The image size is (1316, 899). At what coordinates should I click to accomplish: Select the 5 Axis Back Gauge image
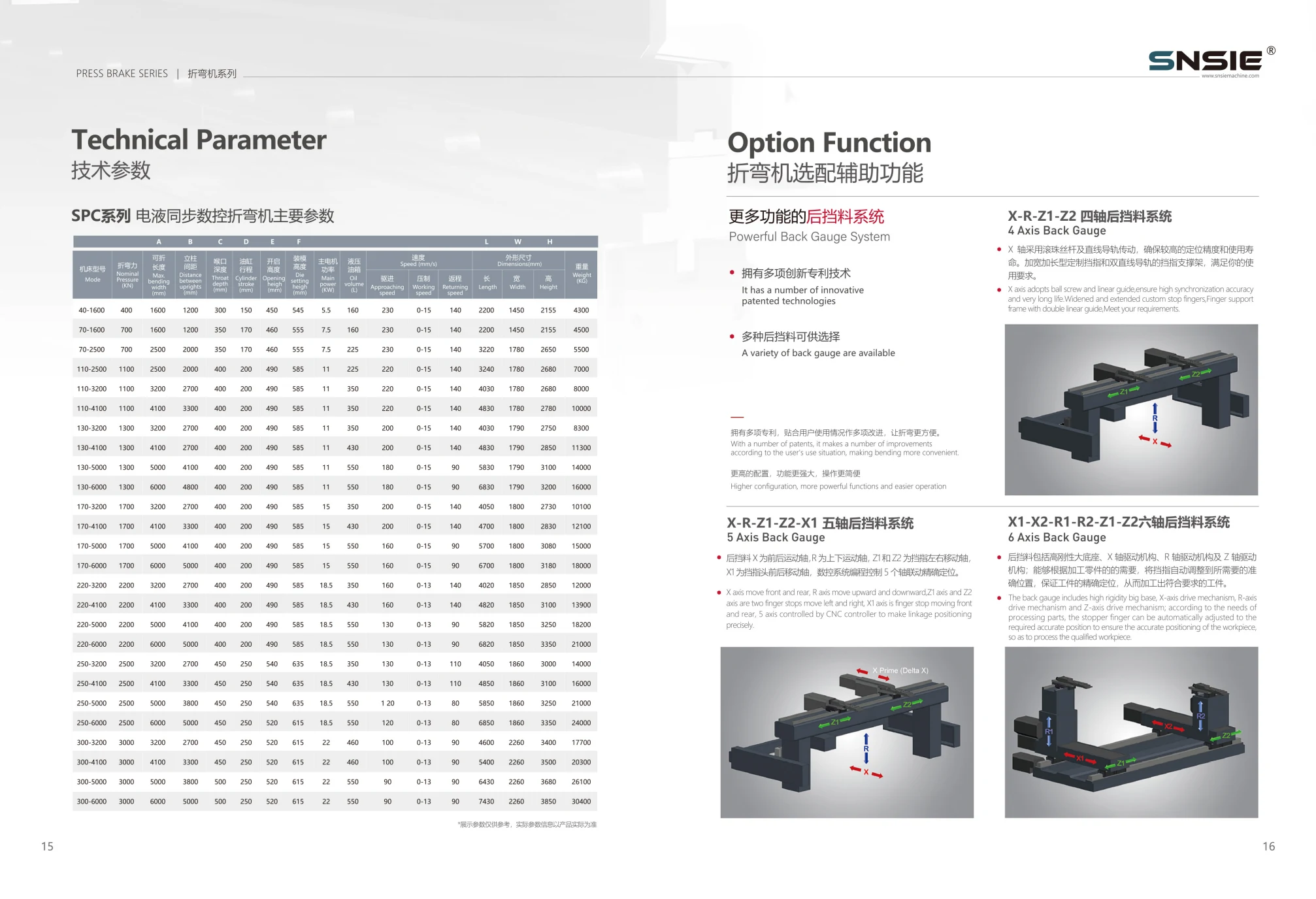(847, 732)
